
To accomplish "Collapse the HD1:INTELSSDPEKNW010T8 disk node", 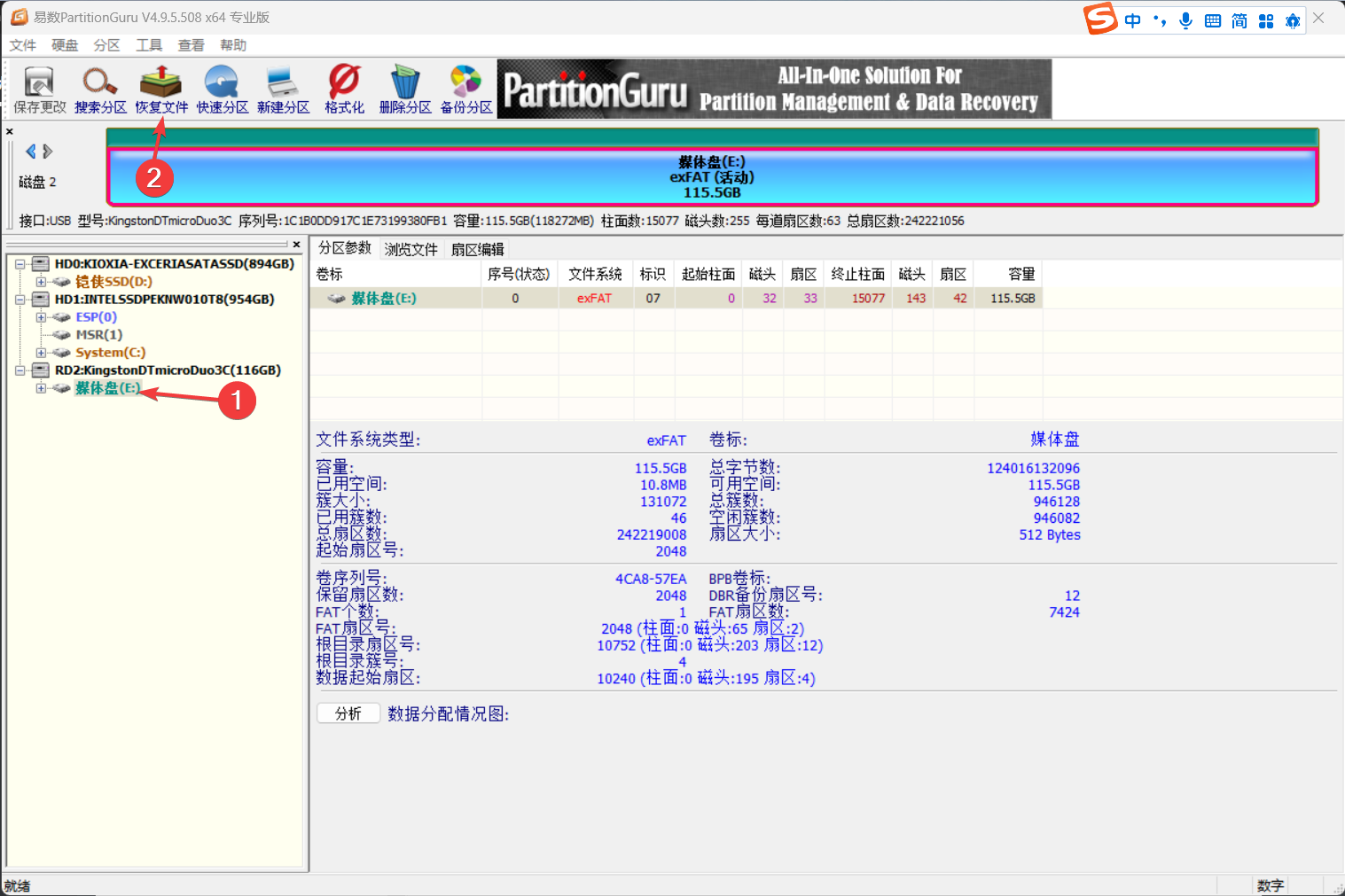I will coord(20,300).
